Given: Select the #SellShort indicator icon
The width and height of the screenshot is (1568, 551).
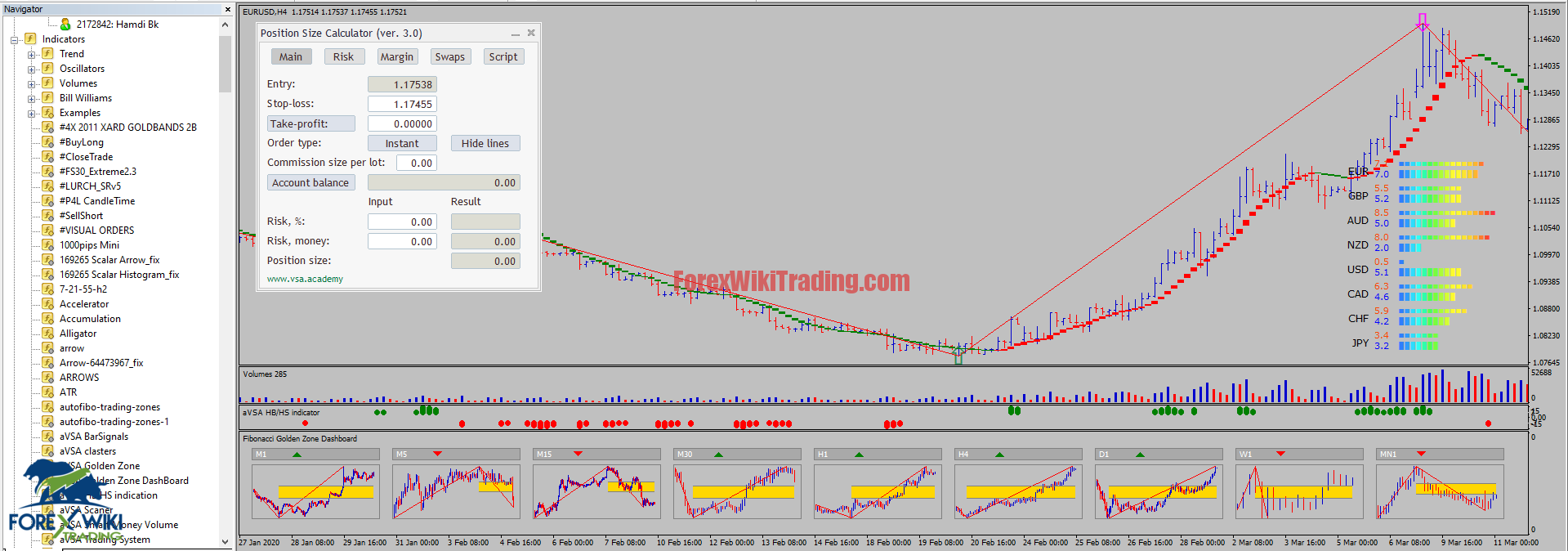Looking at the screenshot, I should tap(48, 216).
